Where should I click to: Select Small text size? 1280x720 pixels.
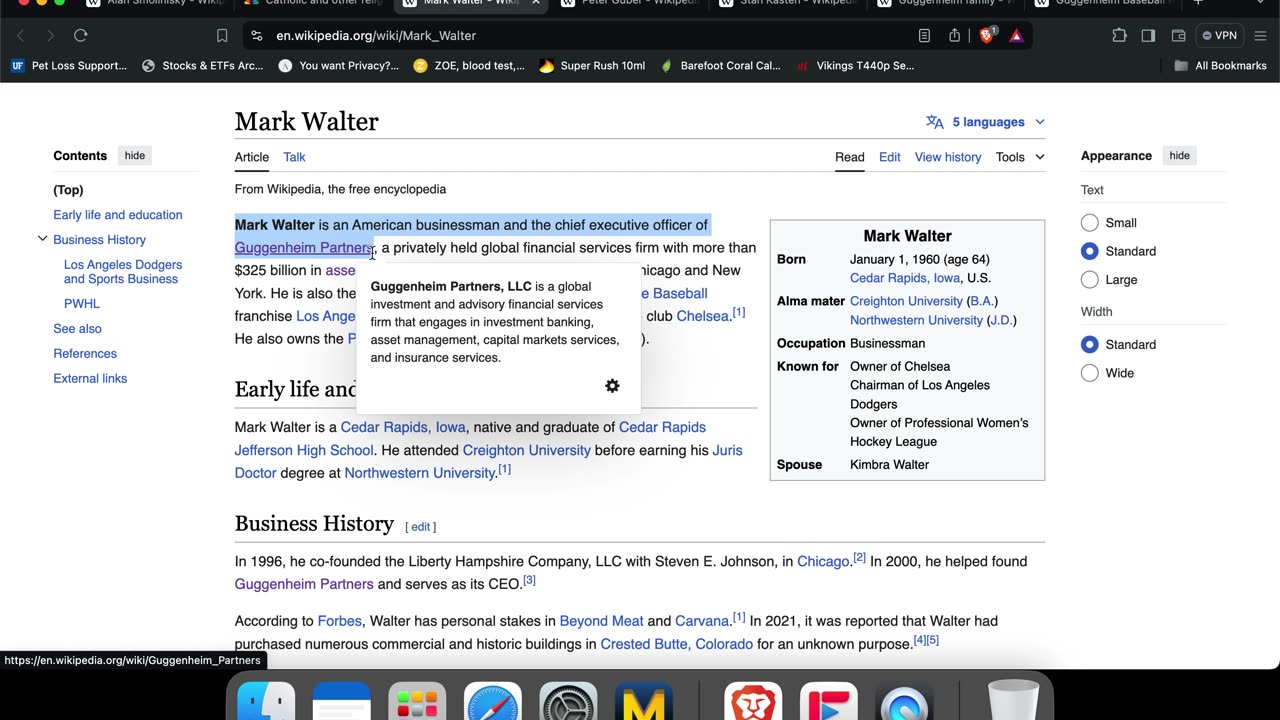tap(1090, 223)
